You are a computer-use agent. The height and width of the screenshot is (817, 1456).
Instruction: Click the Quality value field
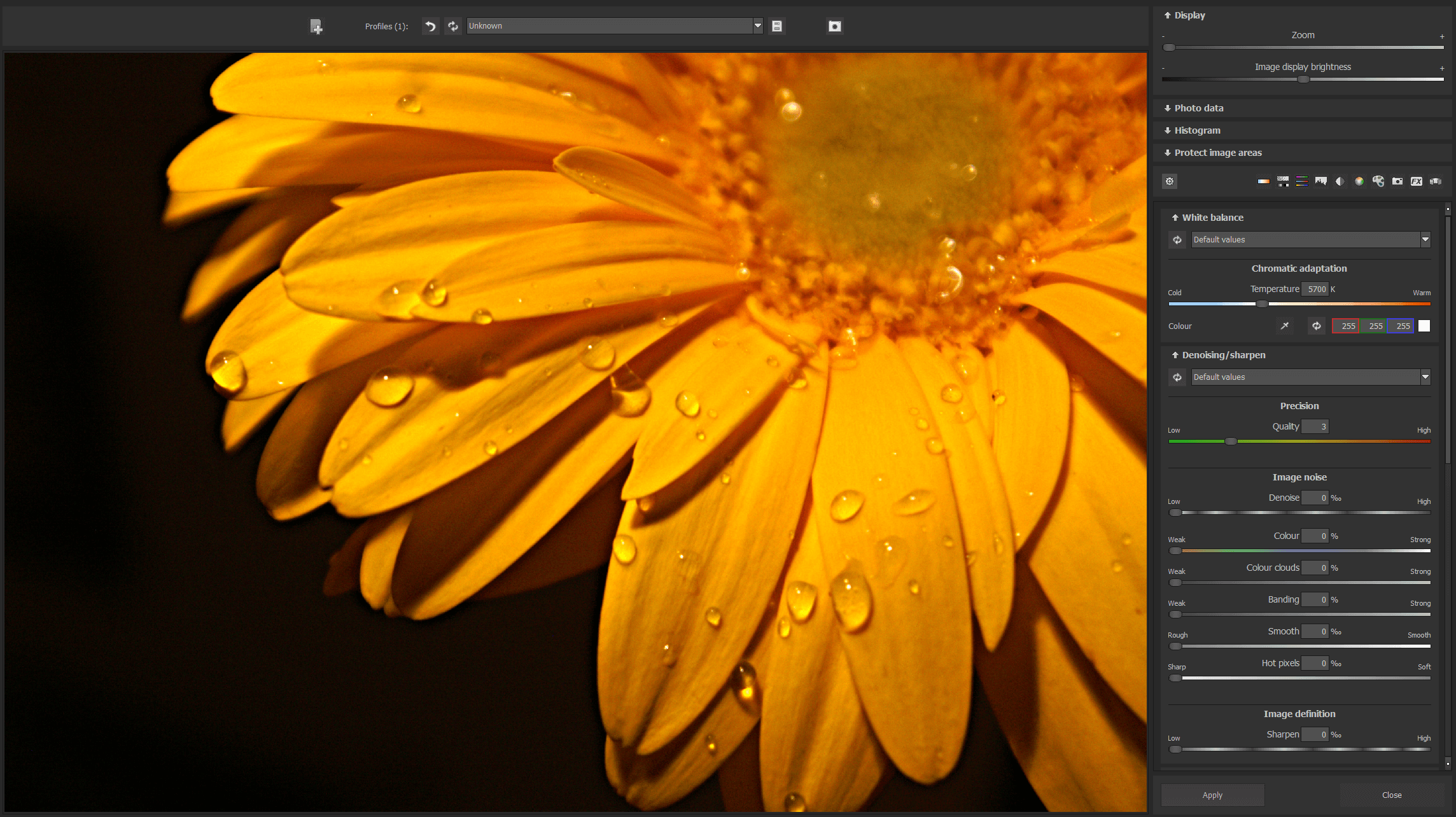coord(1315,427)
